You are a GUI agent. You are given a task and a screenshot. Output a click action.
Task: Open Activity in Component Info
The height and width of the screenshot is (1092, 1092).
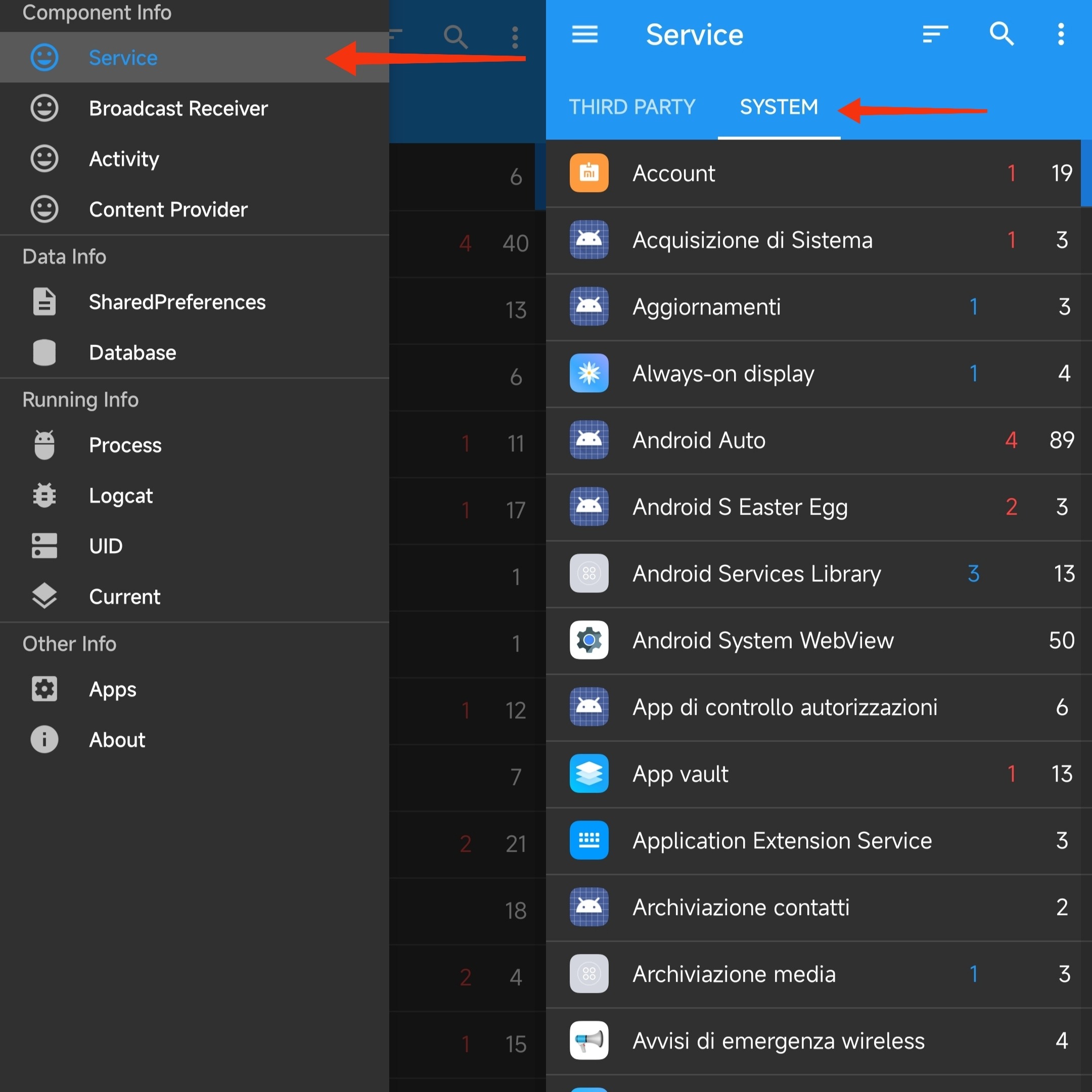[124, 159]
